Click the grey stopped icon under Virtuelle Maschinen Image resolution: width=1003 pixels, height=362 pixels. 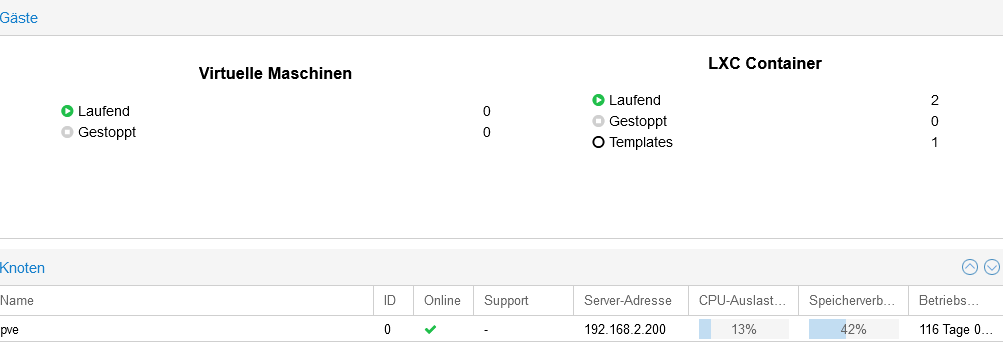tap(67, 132)
